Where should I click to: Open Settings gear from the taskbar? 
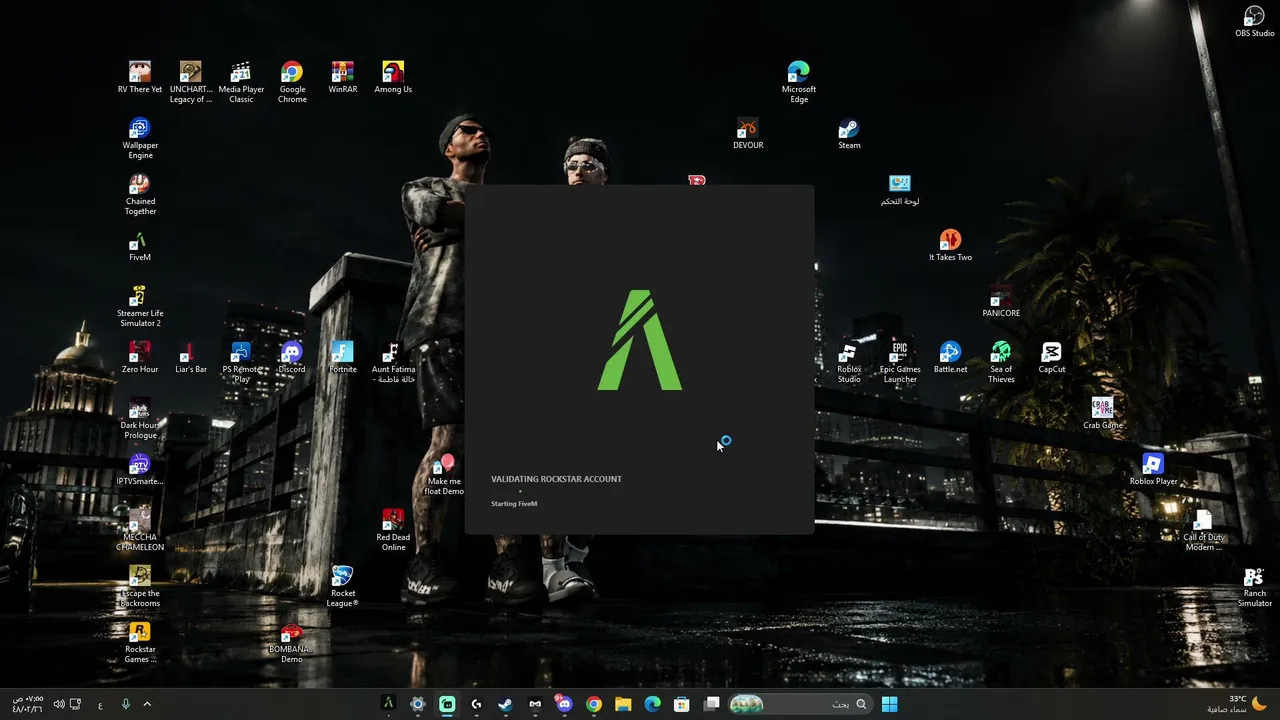(x=418, y=704)
